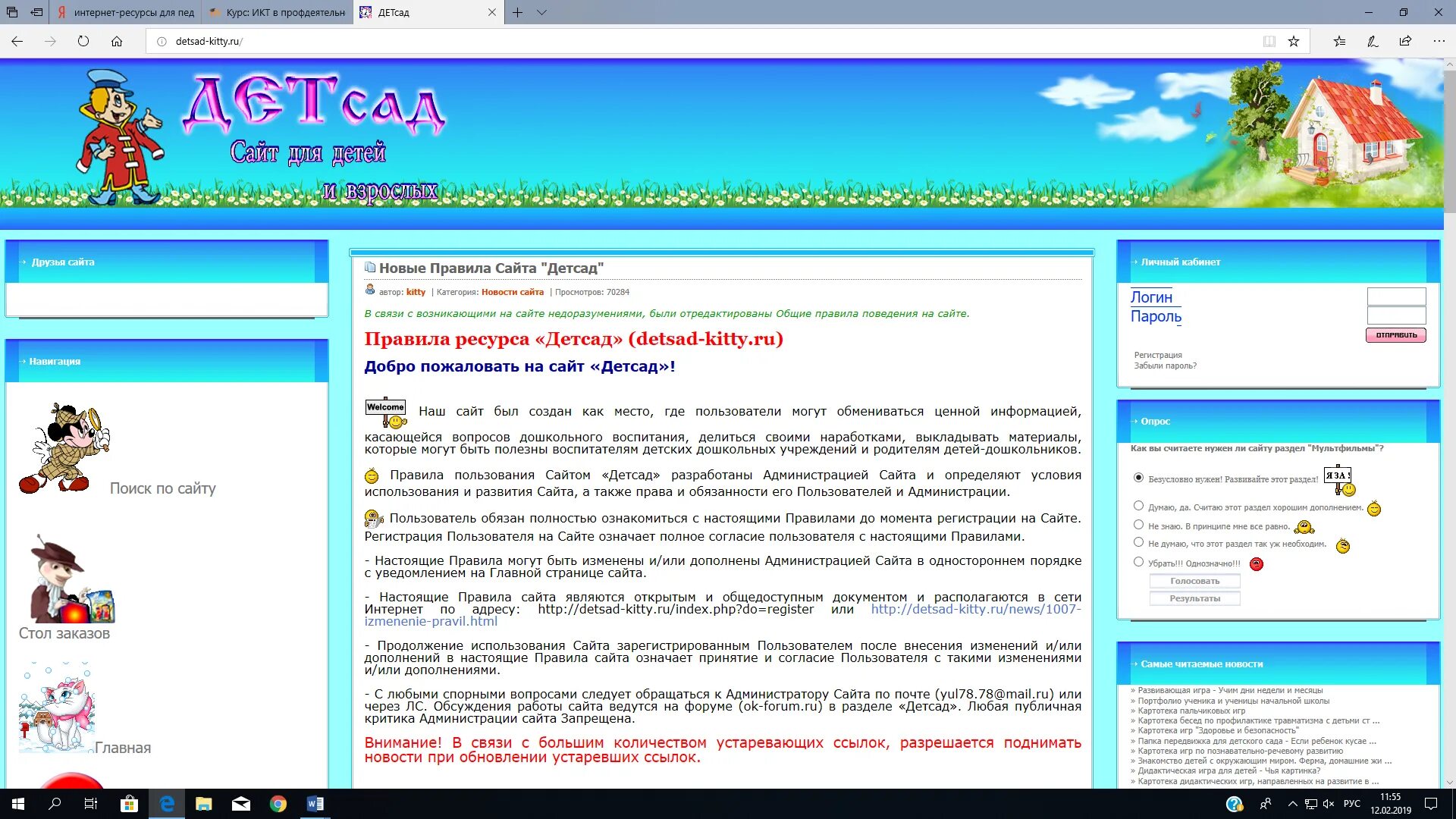Image resolution: width=1456 pixels, height=819 pixels.
Task: Click the Логин input field
Action: click(1396, 297)
